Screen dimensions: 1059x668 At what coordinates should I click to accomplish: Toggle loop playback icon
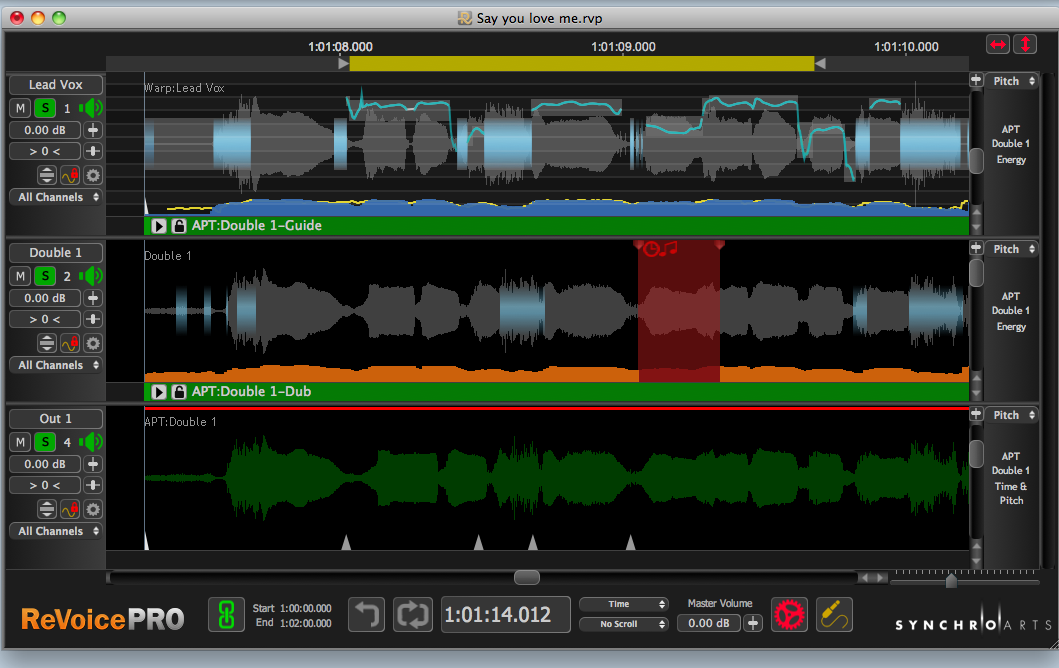(411, 614)
